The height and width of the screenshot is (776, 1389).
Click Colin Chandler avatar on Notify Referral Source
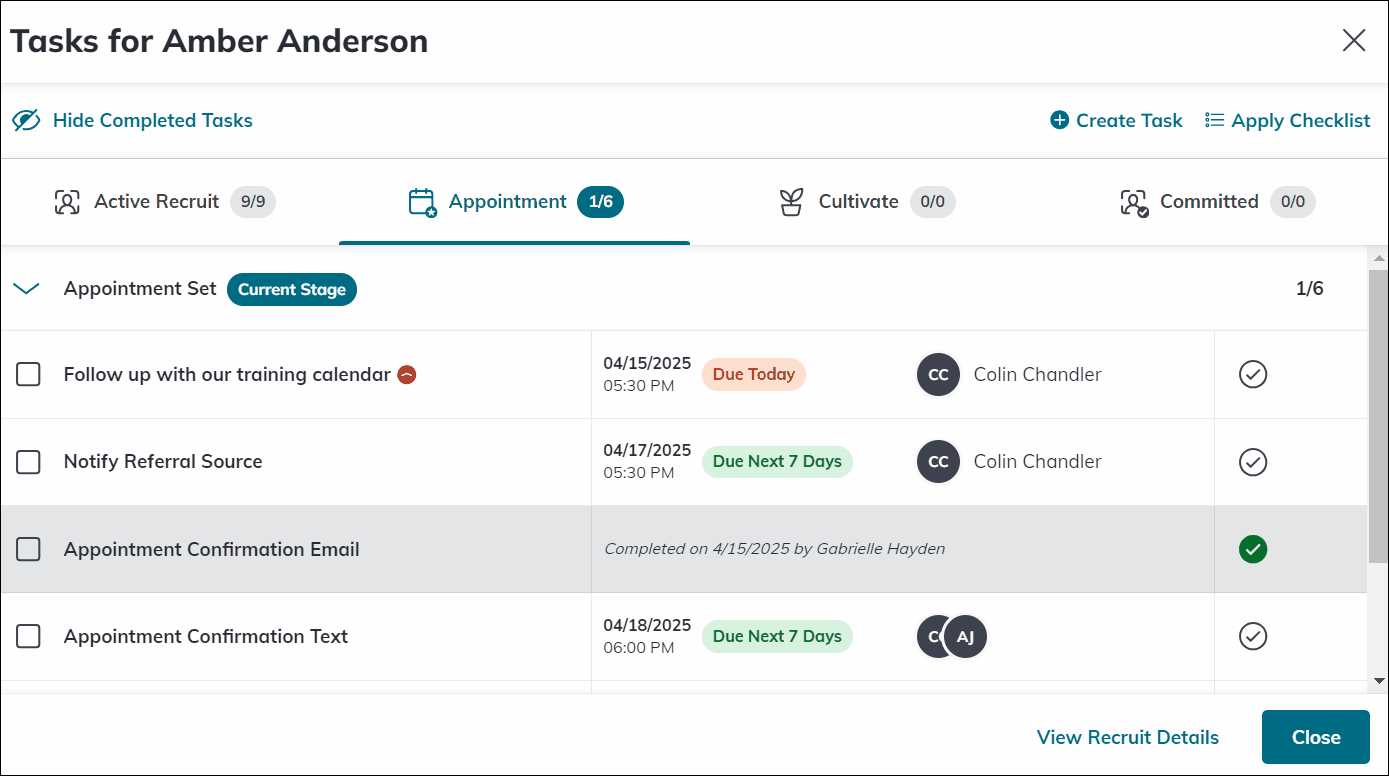[938, 462]
